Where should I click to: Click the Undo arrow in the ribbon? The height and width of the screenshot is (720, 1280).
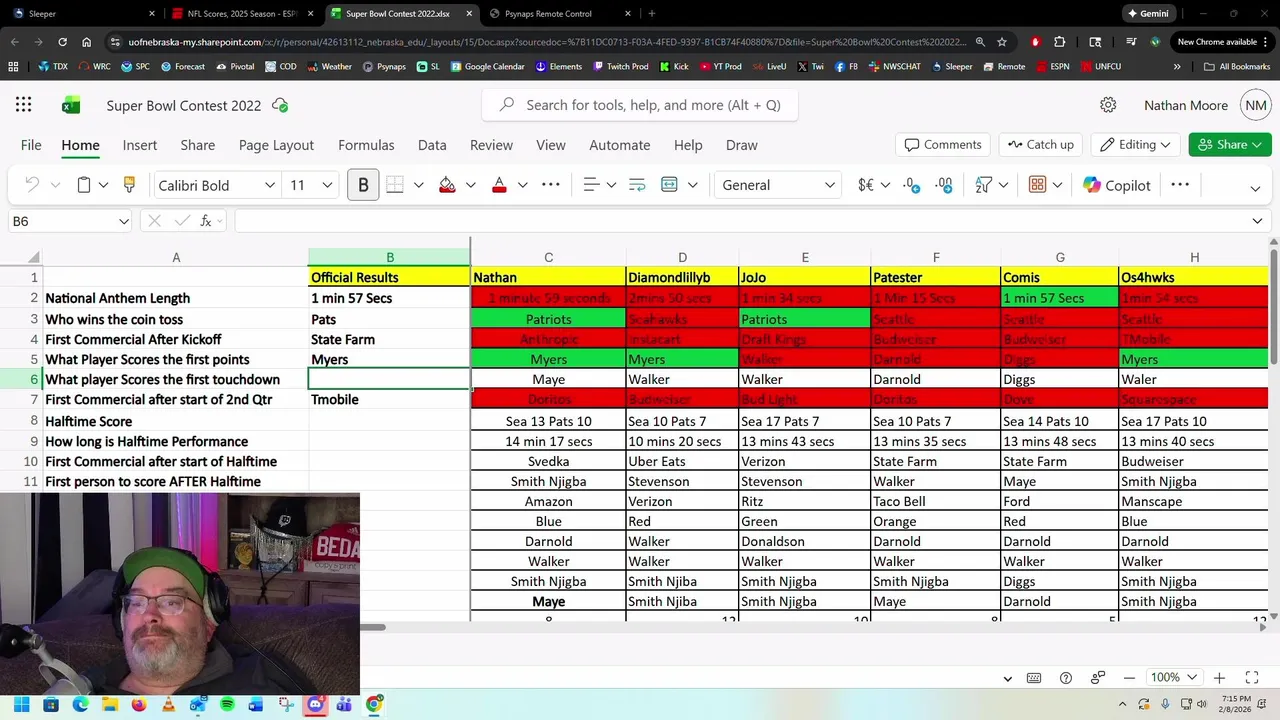pyautogui.click(x=32, y=185)
